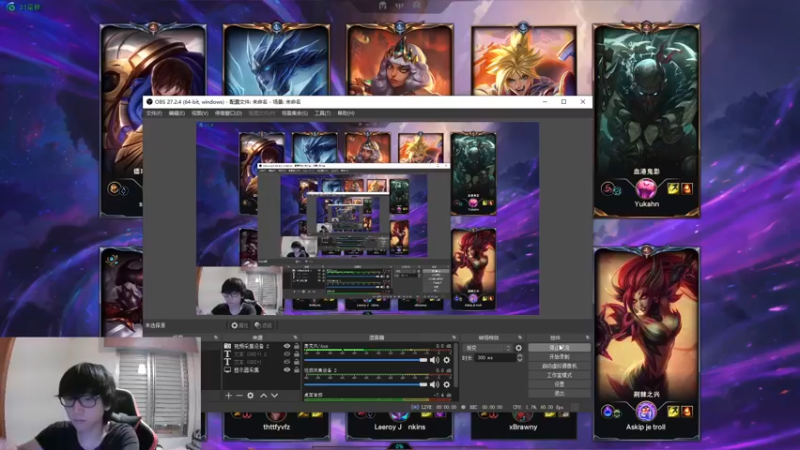The height and width of the screenshot is (450, 800).
Task: Select the 显示器采集 source row
Action: click(261, 370)
